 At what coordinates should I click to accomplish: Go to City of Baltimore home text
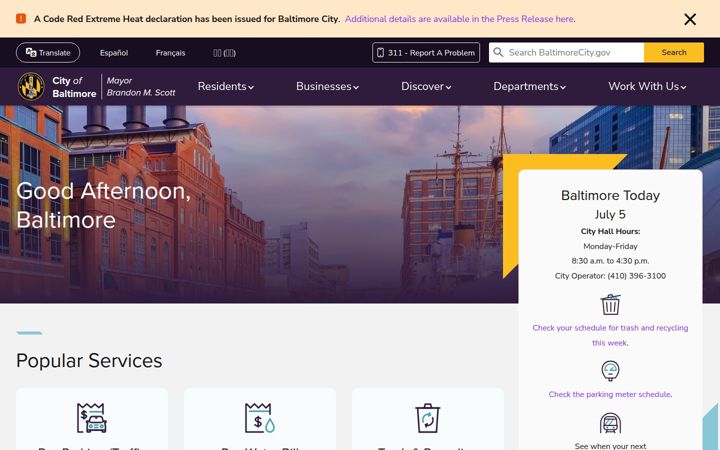74,87
